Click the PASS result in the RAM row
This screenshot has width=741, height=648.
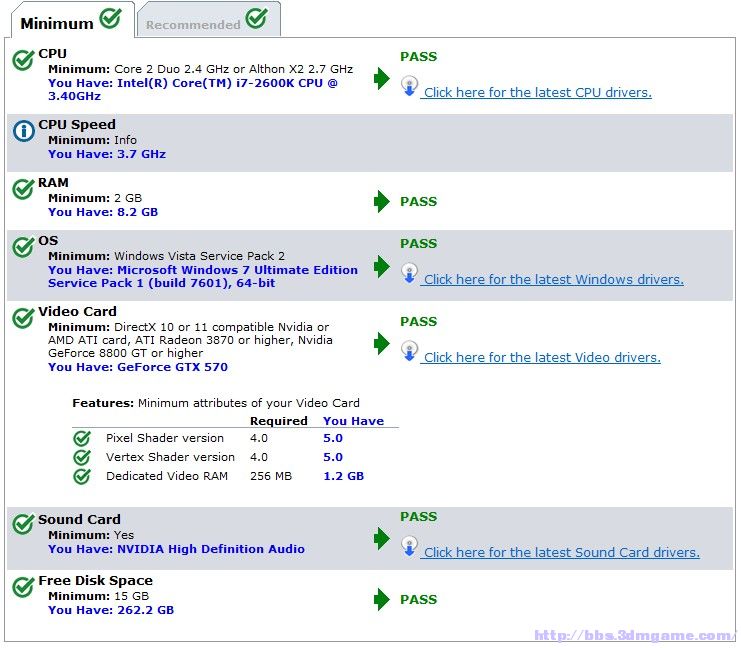click(419, 202)
